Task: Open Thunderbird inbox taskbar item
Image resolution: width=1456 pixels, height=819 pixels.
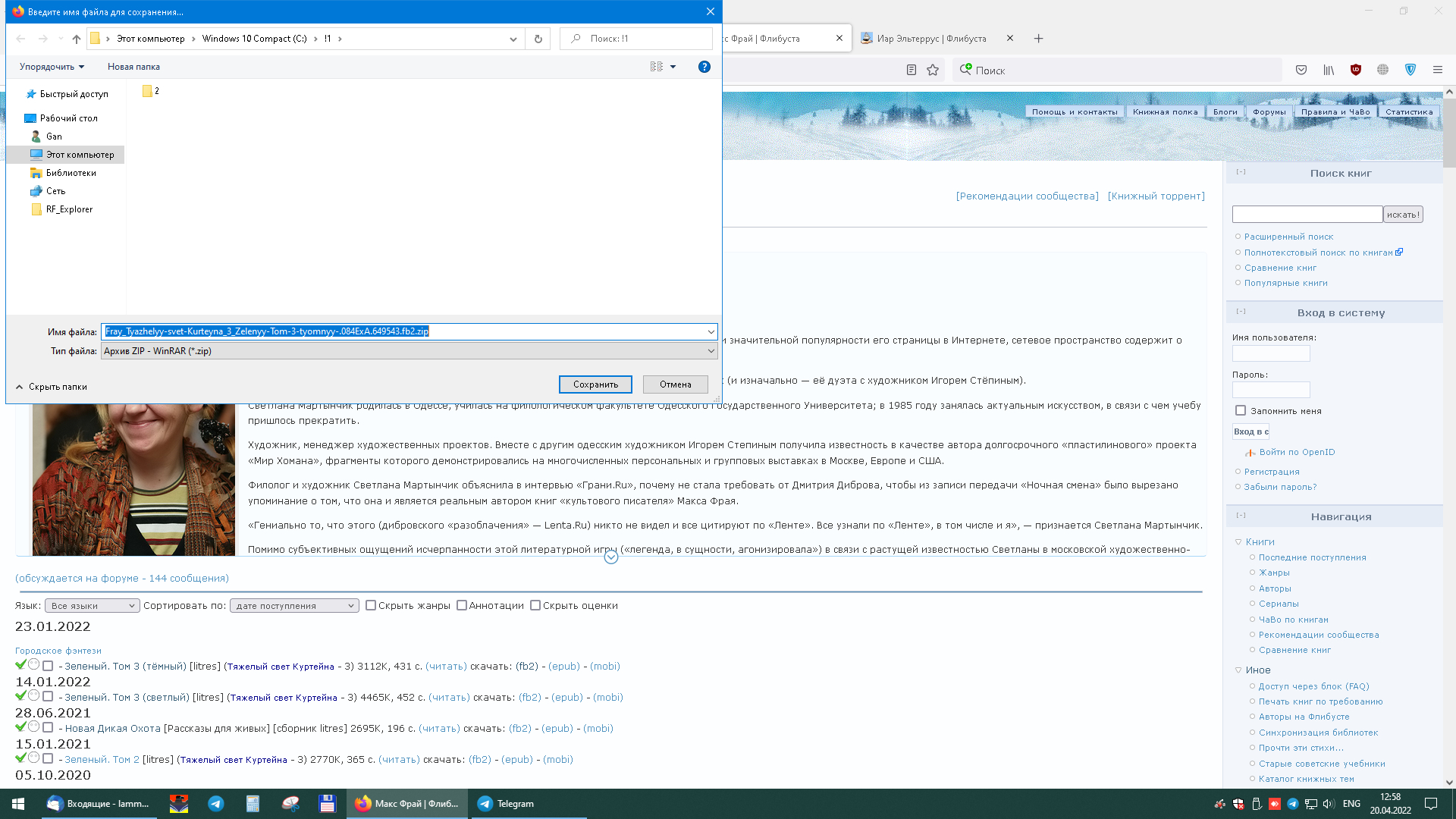Action: pos(99,804)
